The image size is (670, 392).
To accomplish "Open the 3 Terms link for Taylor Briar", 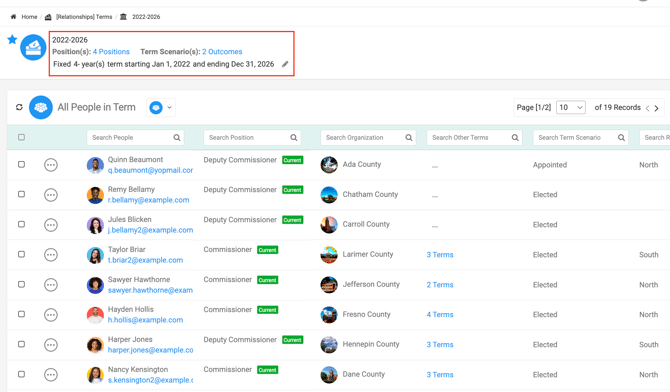I will point(440,255).
